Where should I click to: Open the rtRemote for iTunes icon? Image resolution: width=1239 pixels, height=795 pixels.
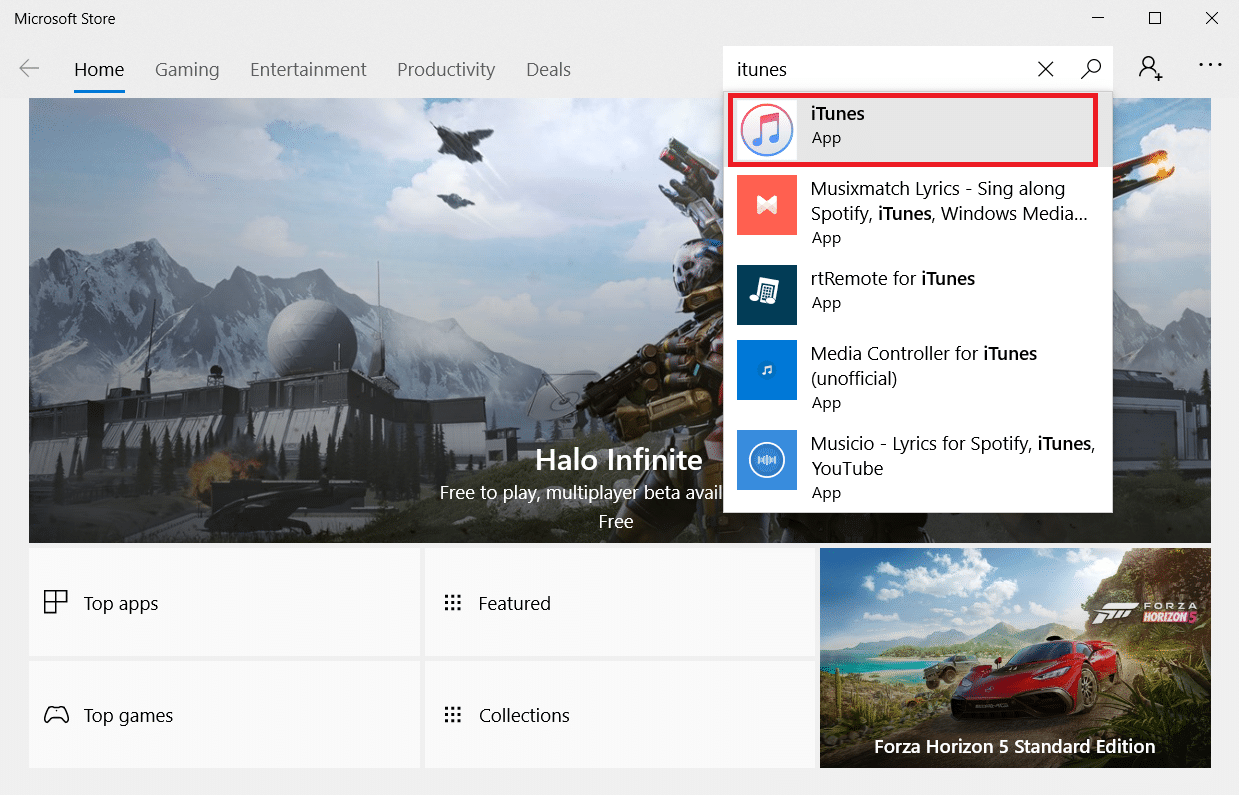(767, 295)
